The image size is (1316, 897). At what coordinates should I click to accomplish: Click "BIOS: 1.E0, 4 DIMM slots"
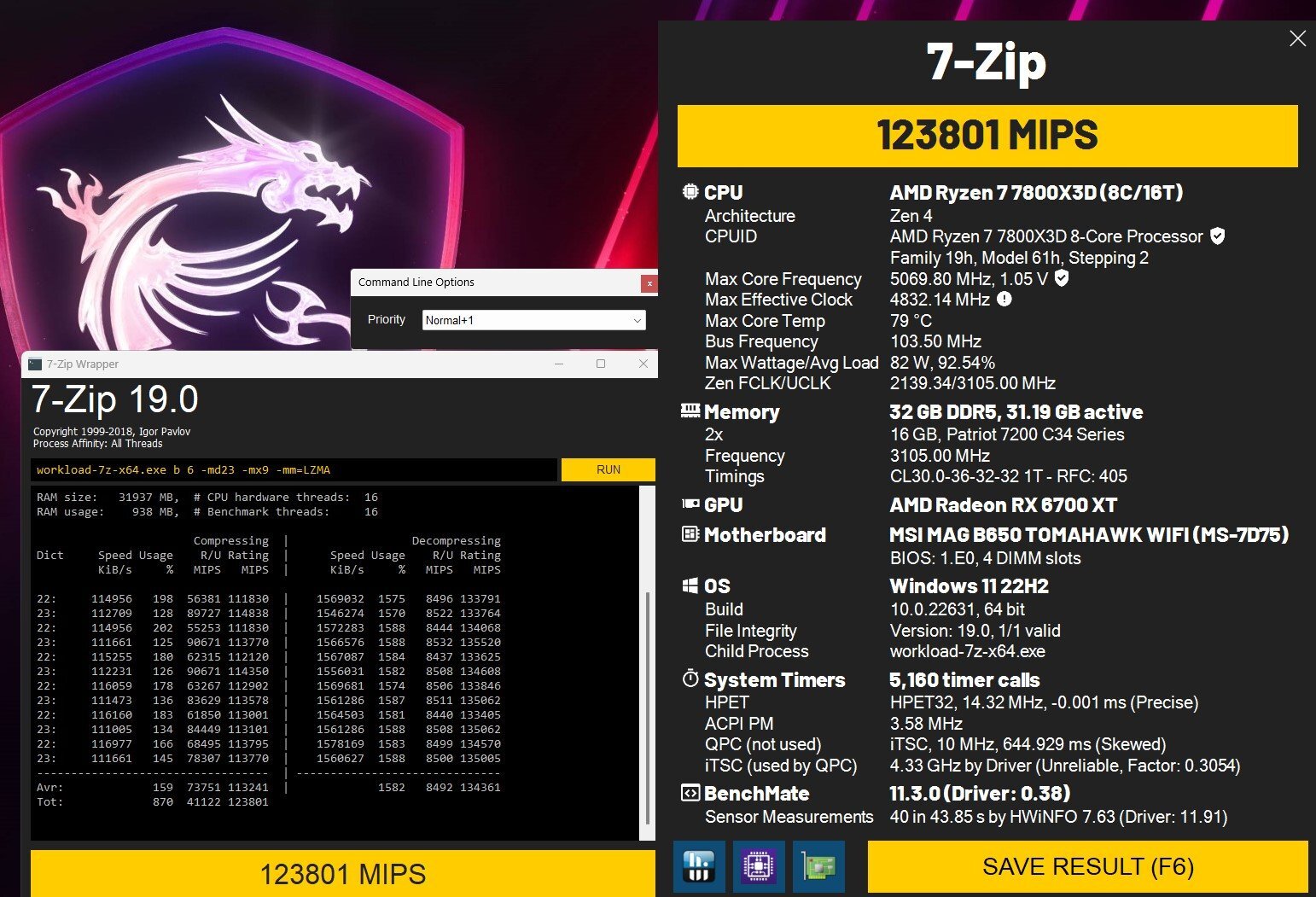[x=985, y=558]
